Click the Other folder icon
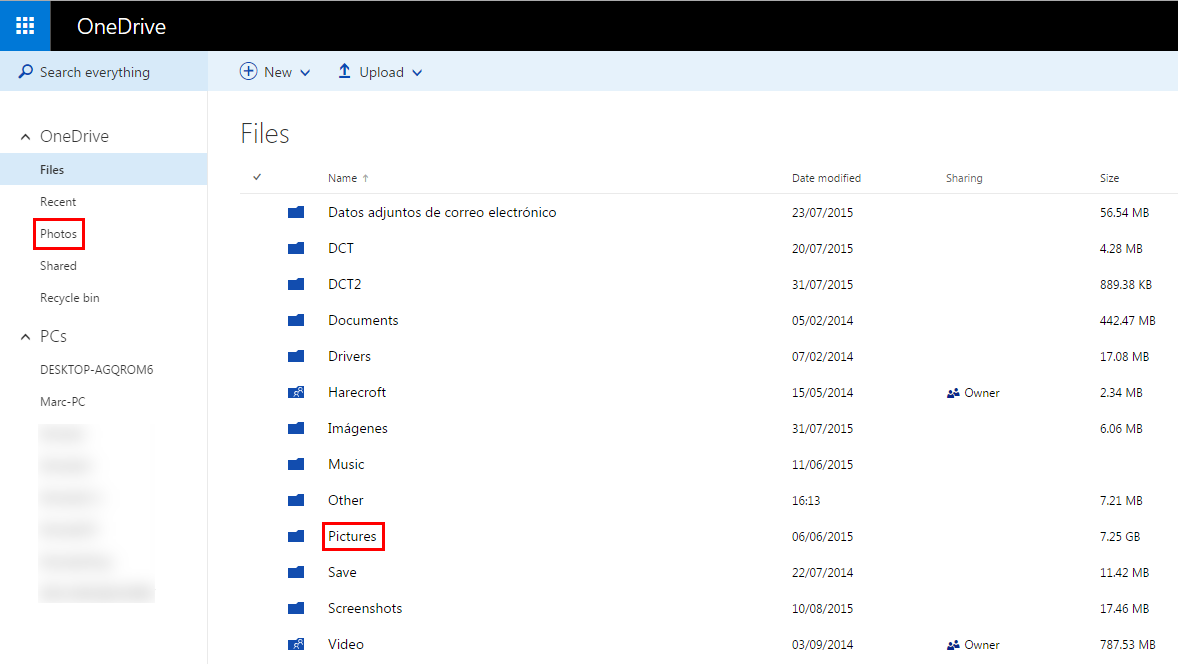The height and width of the screenshot is (664, 1178). tap(296, 500)
